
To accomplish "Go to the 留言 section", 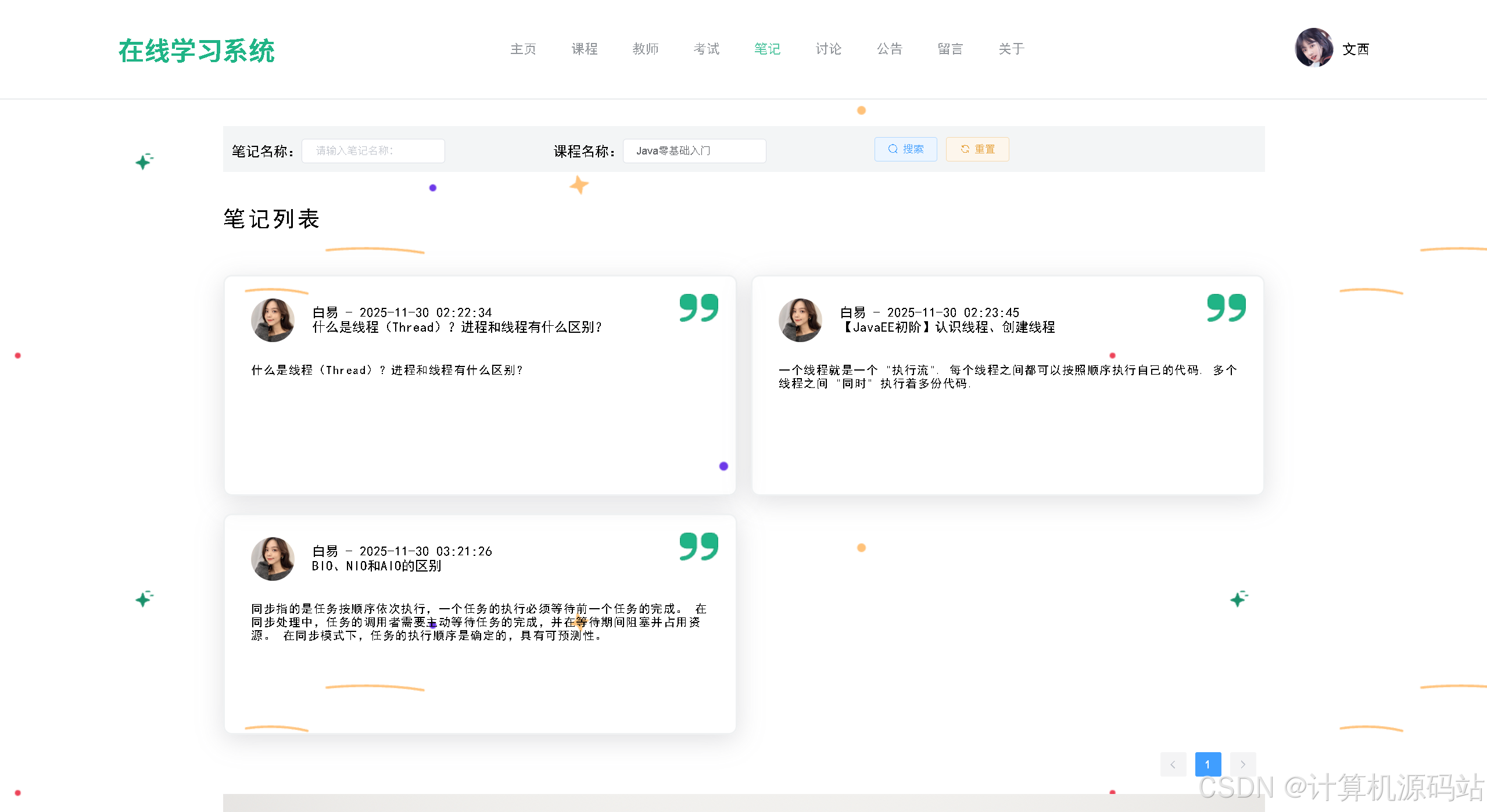I will (951, 49).
